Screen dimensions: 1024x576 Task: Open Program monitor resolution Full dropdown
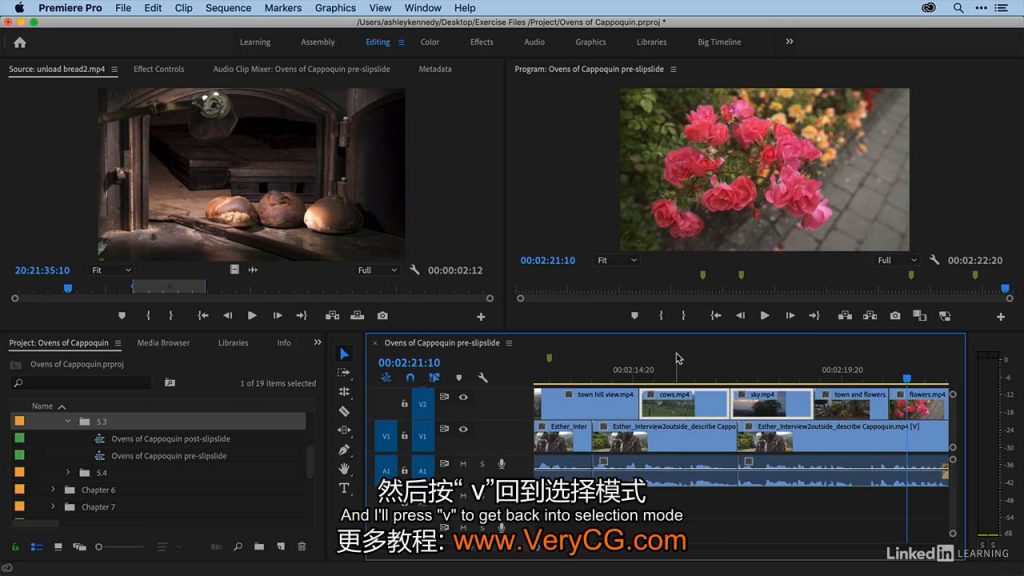pyautogui.click(x=897, y=260)
